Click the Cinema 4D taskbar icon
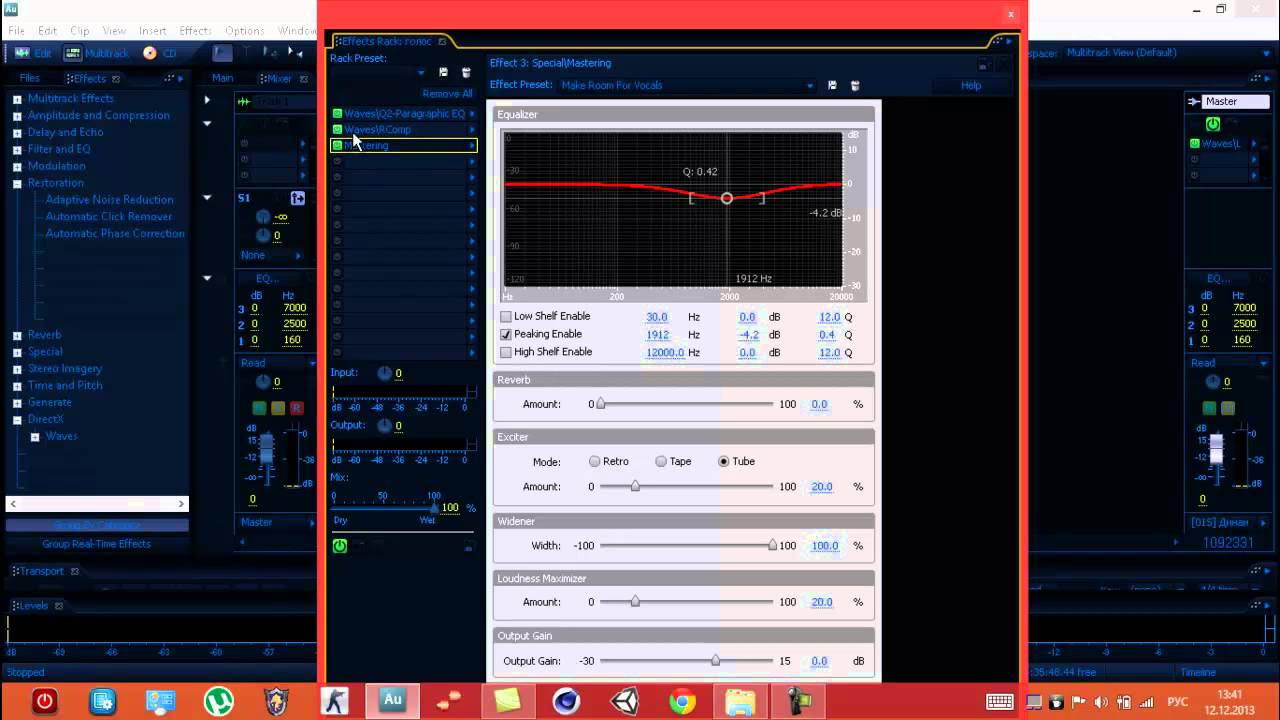1280x720 pixels. pos(566,702)
